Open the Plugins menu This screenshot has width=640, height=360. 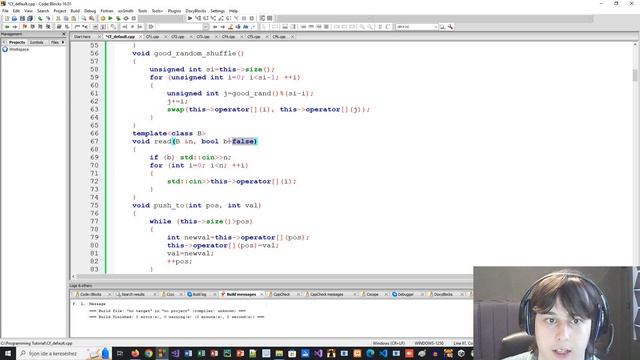click(x=174, y=11)
